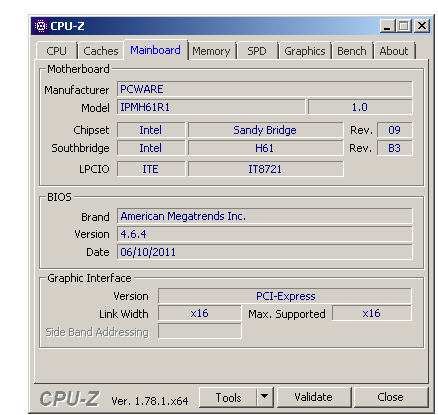
Task: Show the About tab
Action: tap(394, 51)
